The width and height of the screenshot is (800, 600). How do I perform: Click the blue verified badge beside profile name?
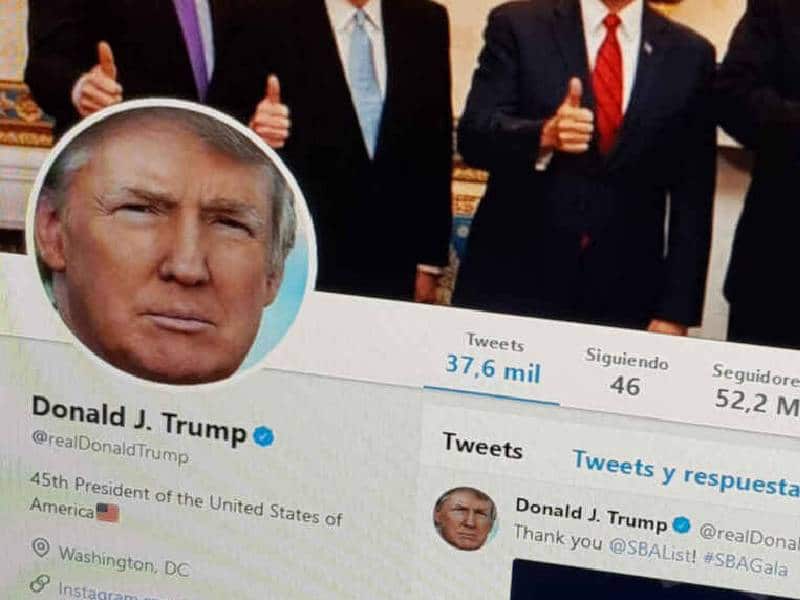tap(264, 437)
